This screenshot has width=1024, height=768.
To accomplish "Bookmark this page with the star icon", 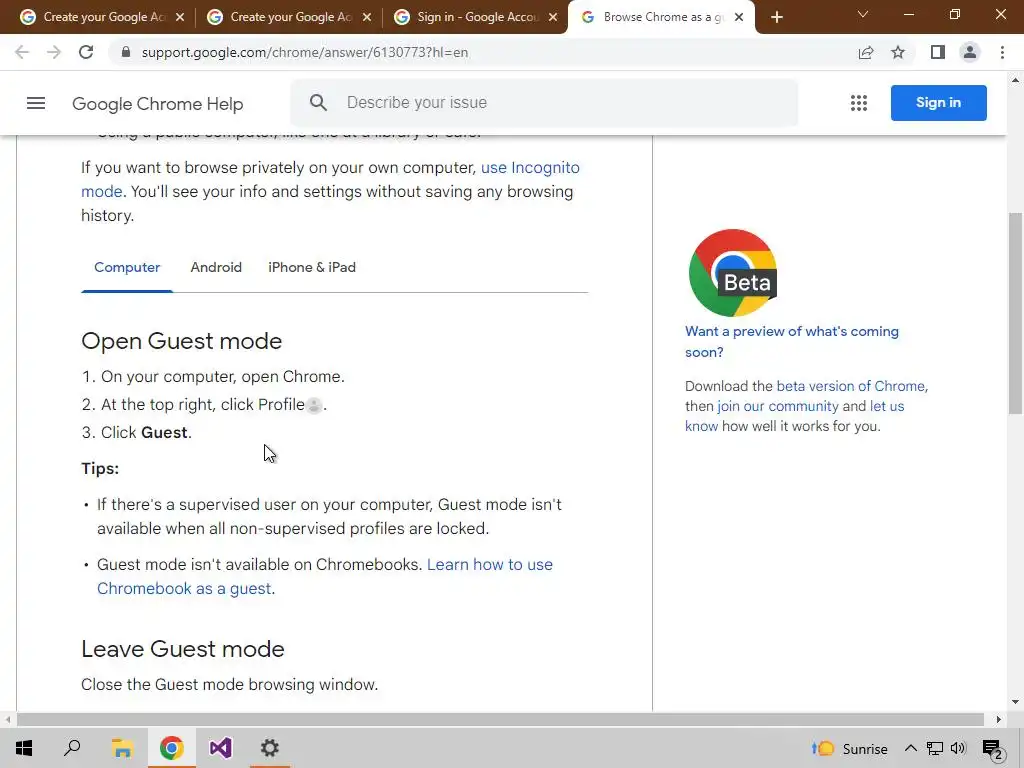I will tap(898, 52).
